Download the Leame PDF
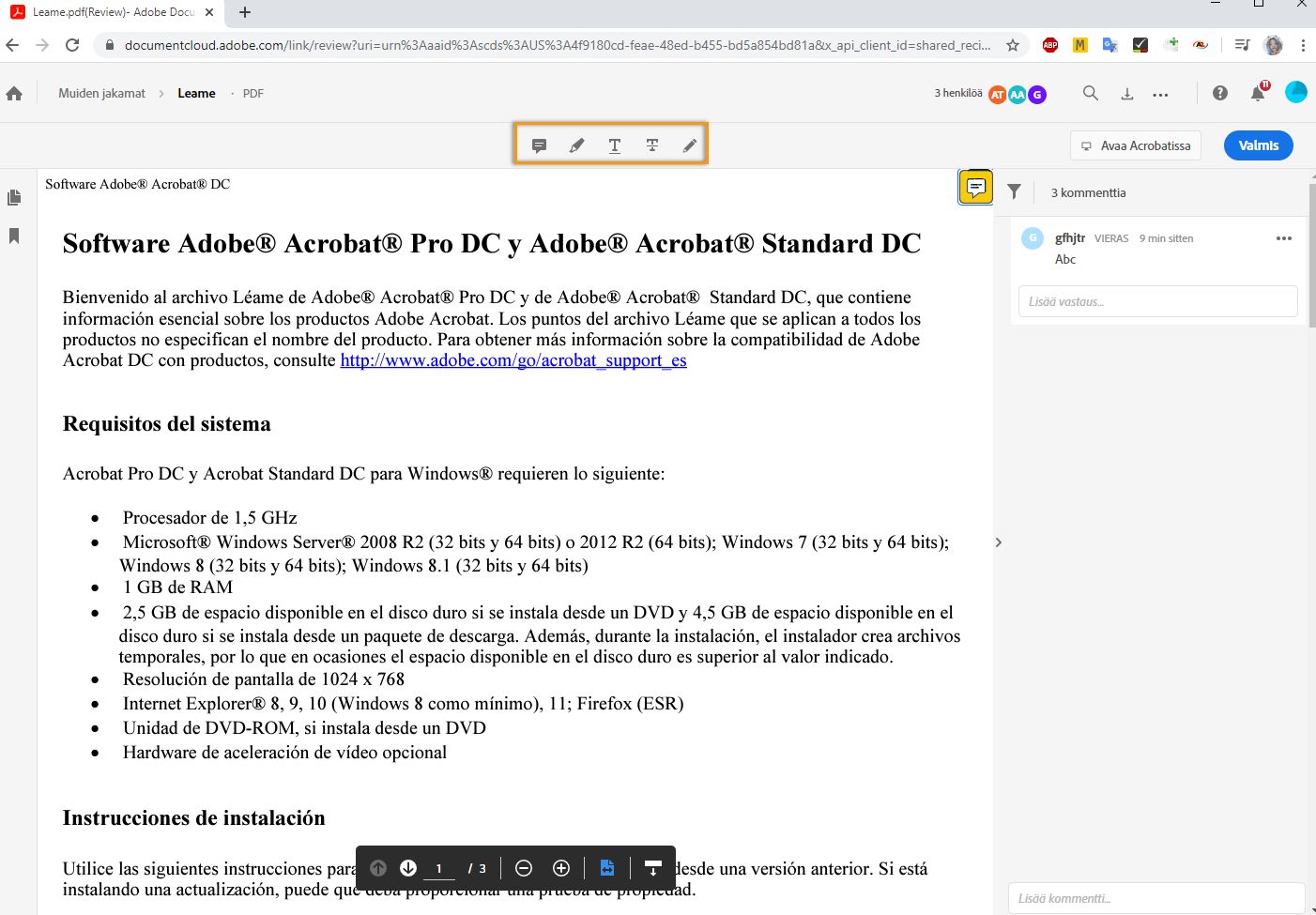Image resolution: width=1316 pixels, height=915 pixels. [x=1127, y=94]
